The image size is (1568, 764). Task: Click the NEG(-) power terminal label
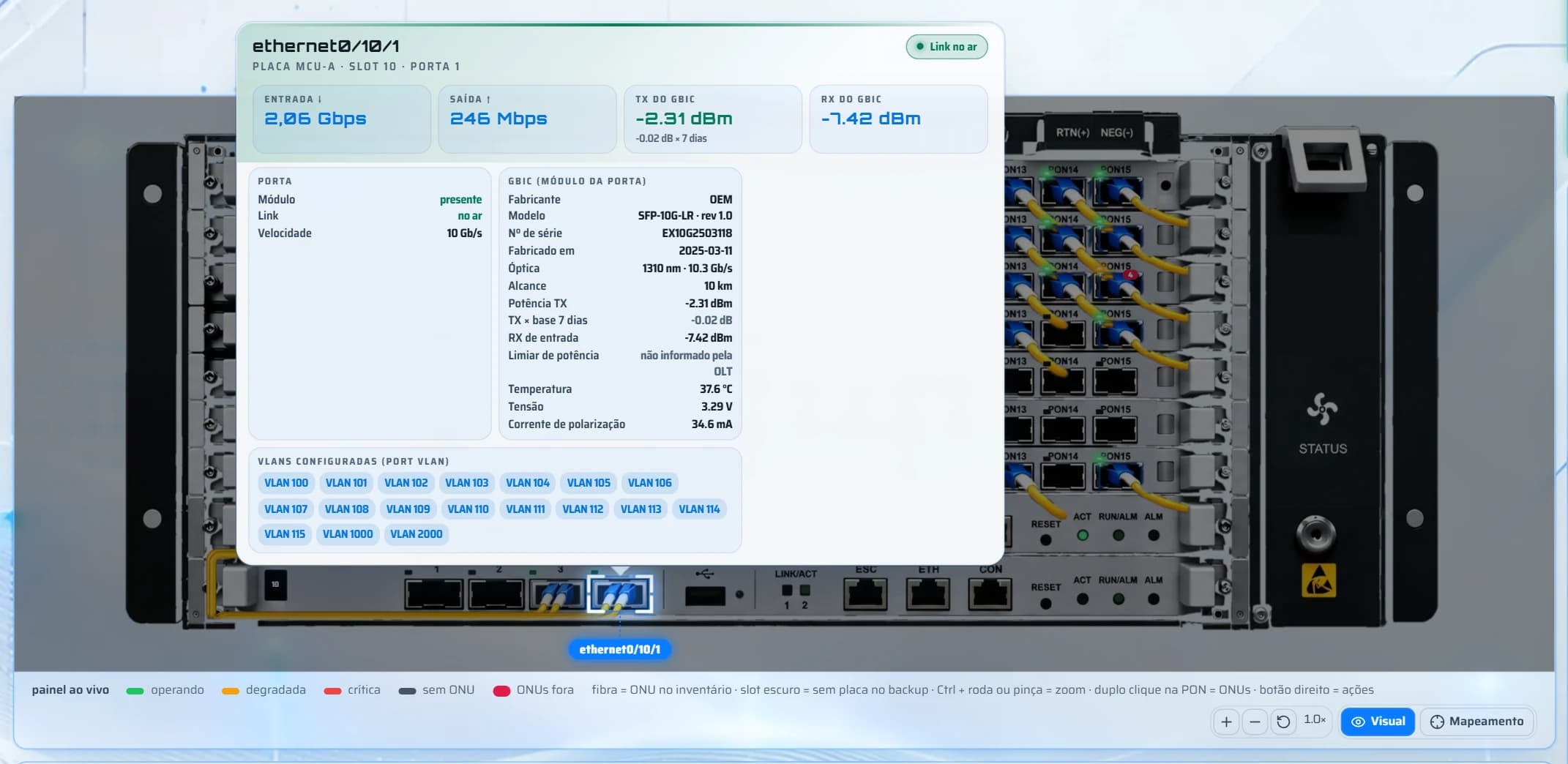pyautogui.click(x=1117, y=132)
